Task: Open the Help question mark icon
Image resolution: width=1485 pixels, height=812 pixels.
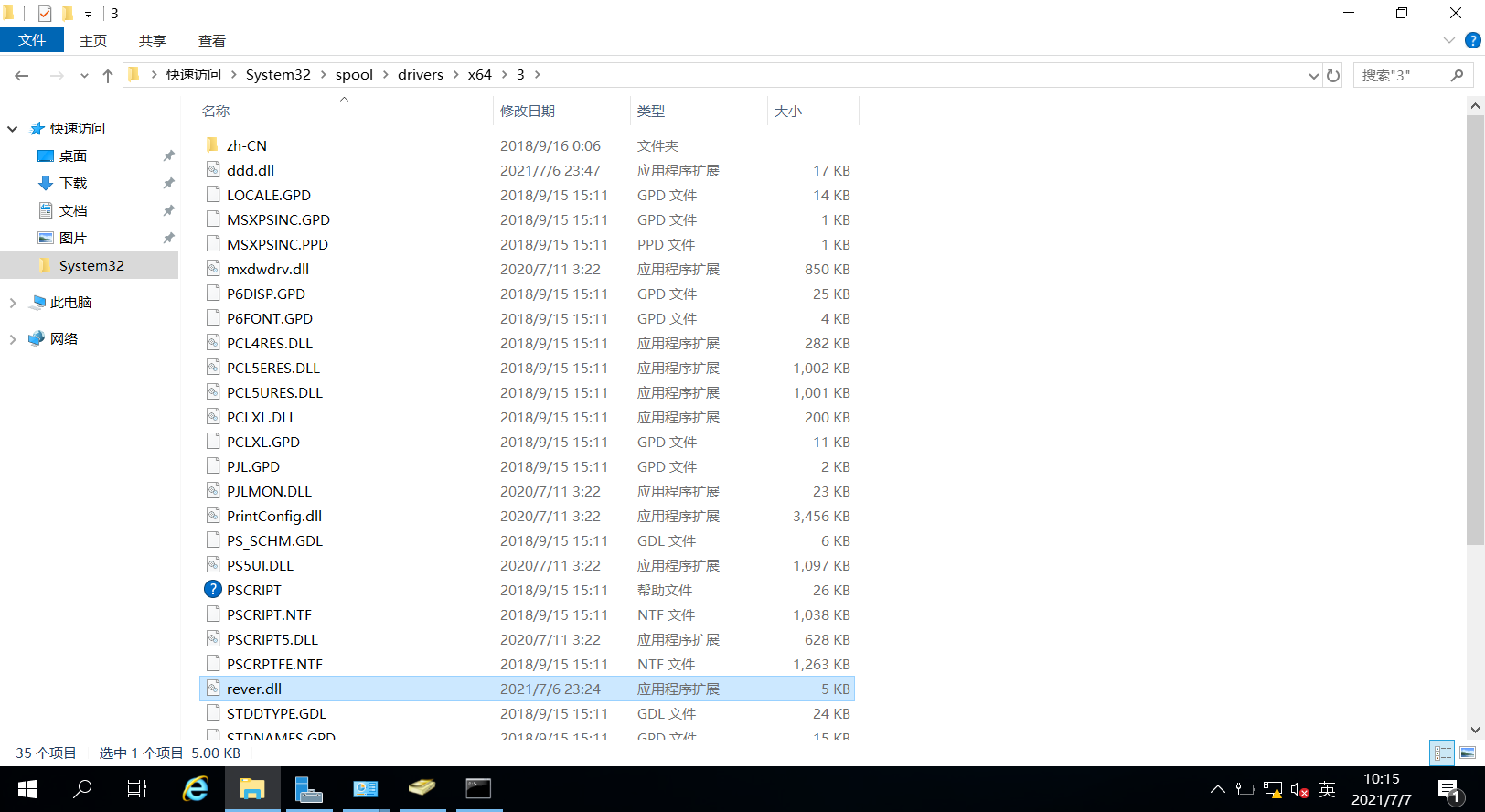Action: coord(1472,40)
